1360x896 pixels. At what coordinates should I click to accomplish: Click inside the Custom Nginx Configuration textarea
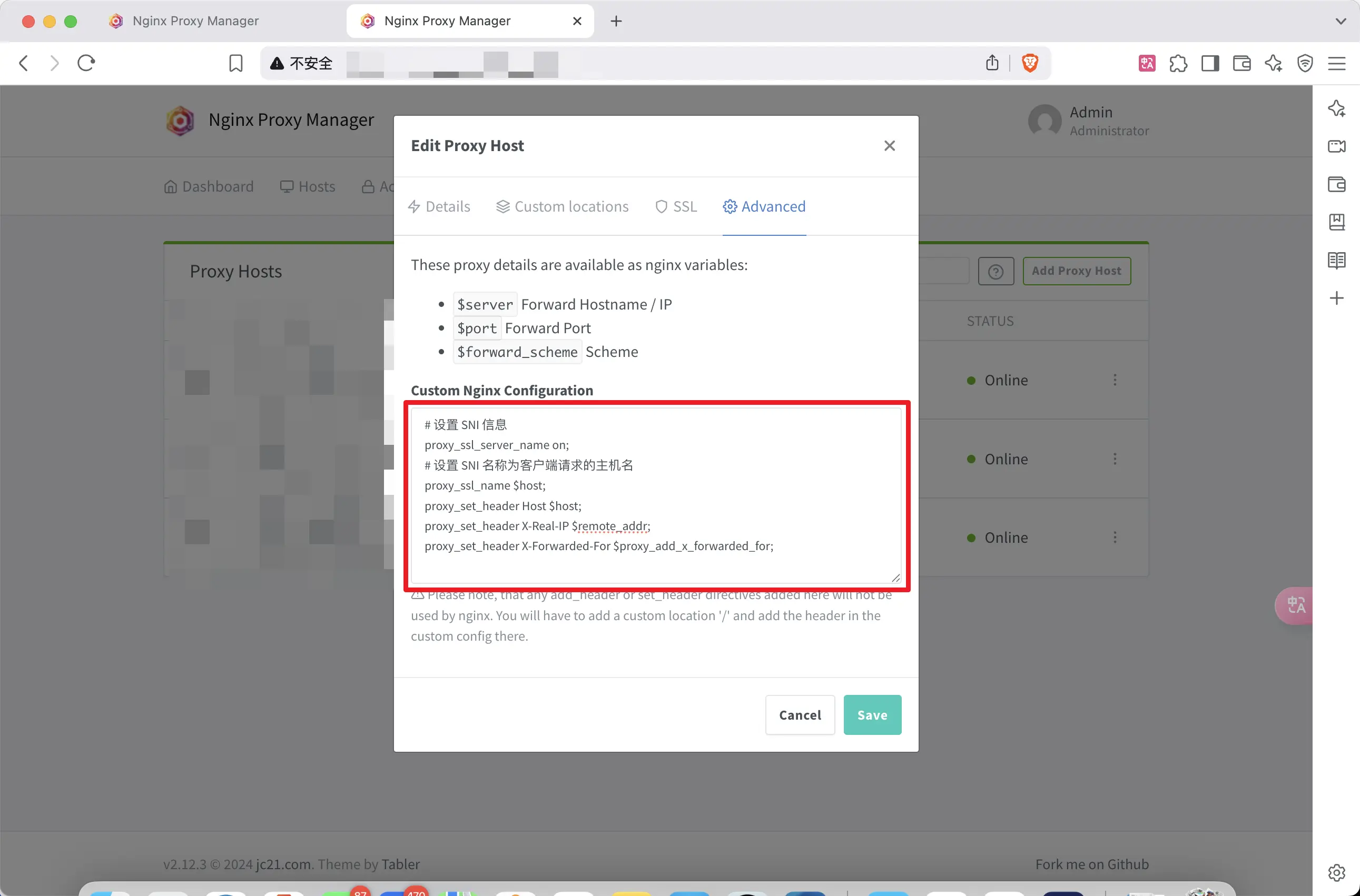[656, 495]
